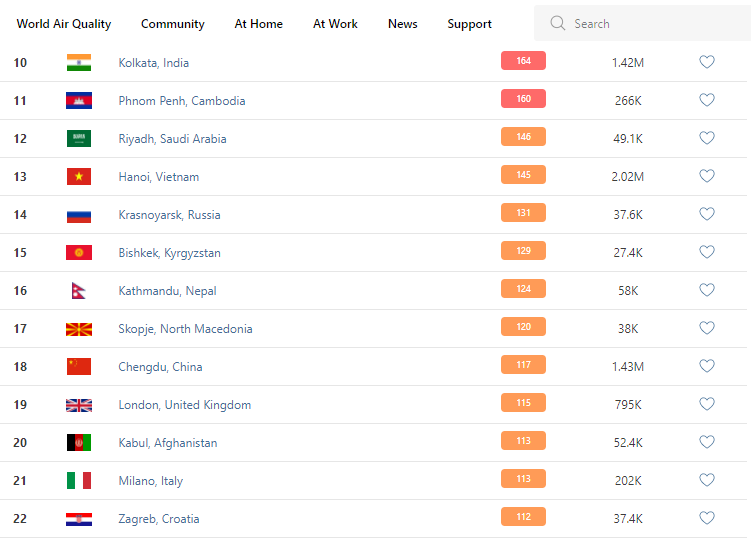Click the India flag icon
751x539 pixels.
tap(79, 63)
